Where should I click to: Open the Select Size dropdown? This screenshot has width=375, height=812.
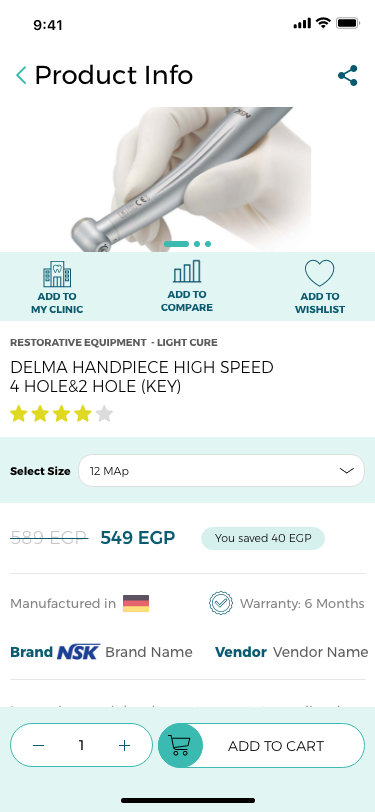click(221, 471)
